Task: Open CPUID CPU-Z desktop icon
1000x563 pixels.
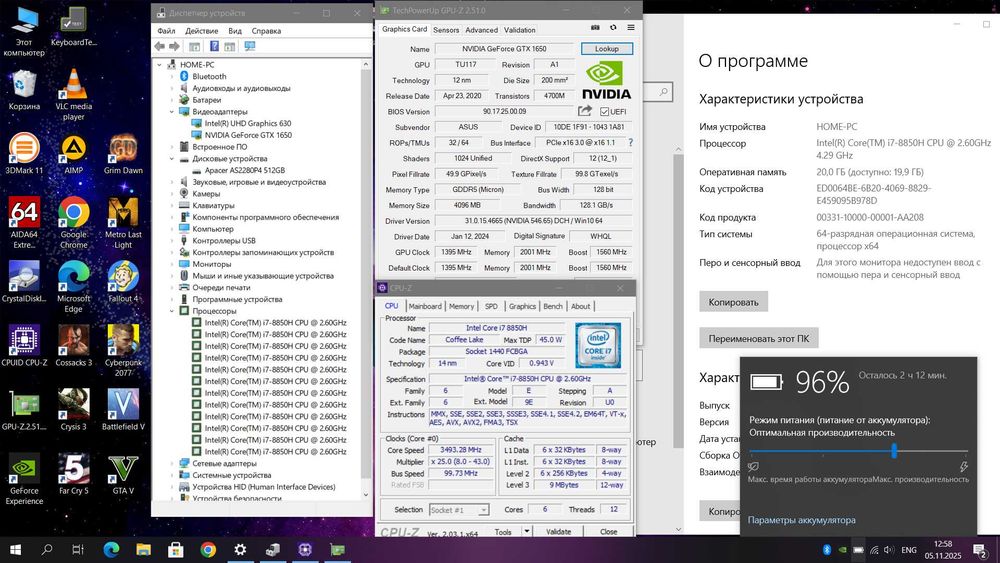Action: coord(24,346)
